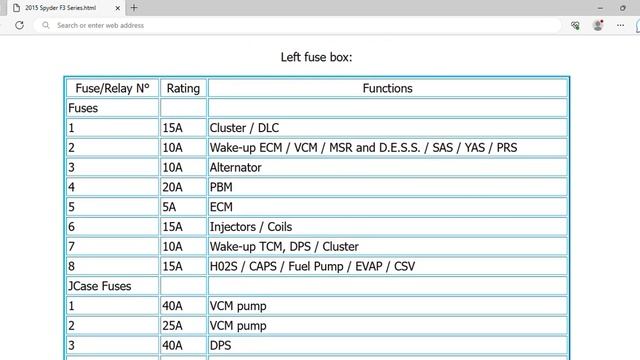Click the 15A rating of H02S row
This screenshot has height=360, width=640.
click(183, 266)
